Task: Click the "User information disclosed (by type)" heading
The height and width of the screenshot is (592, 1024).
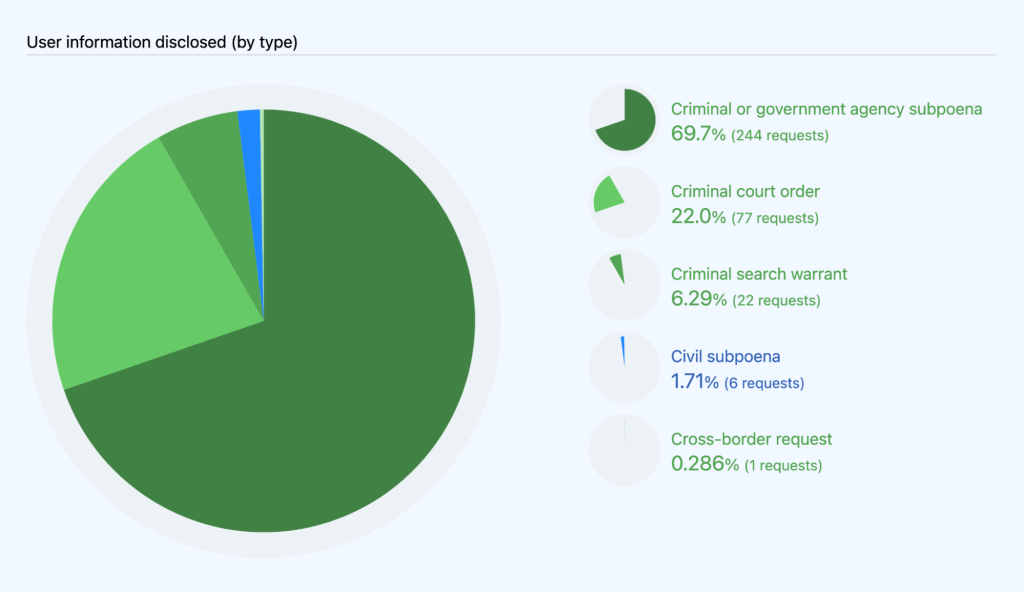Action: coord(161,42)
